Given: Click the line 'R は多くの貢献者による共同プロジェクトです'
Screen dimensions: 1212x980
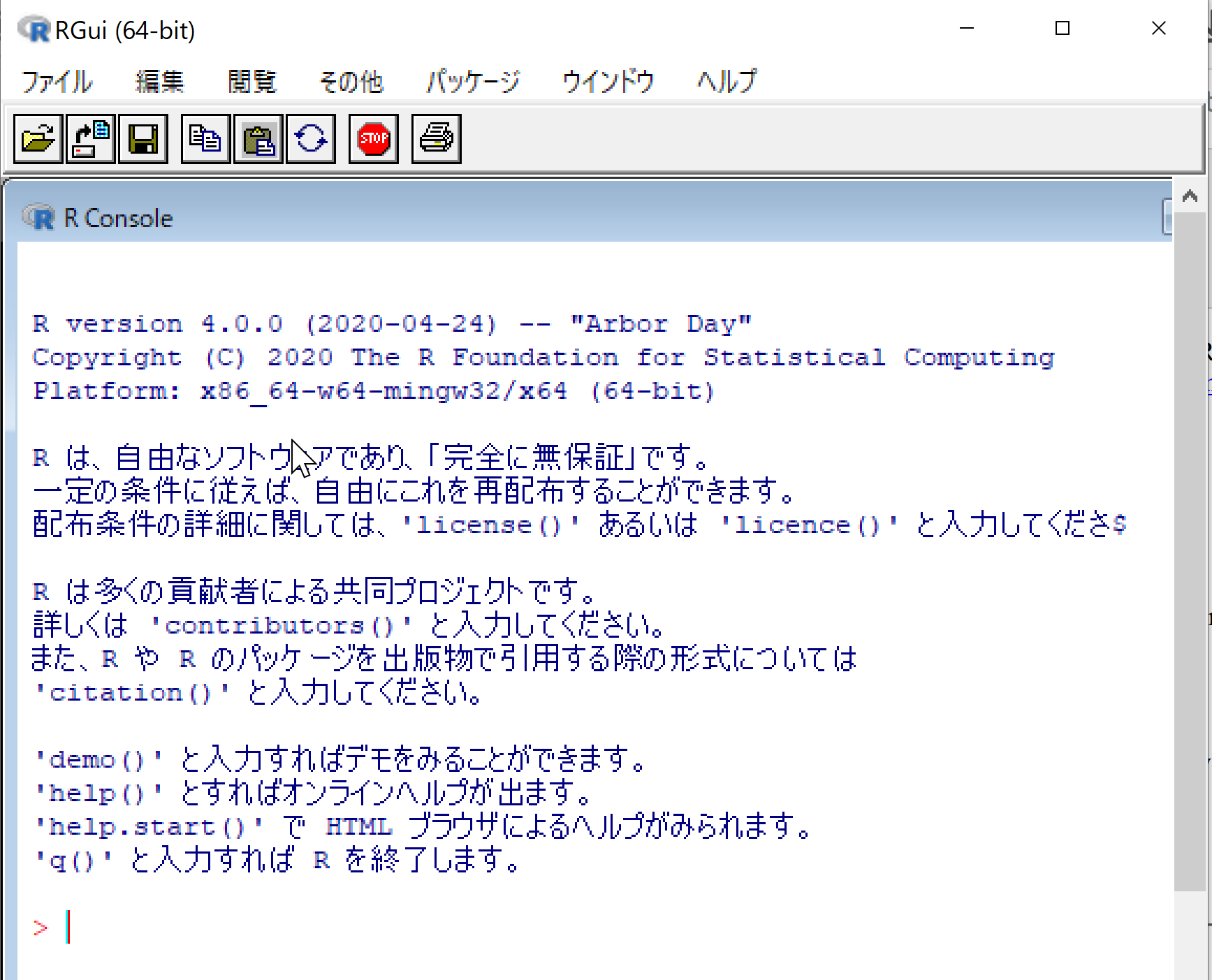Looking at the screenshot, I should (x=314, y=592).
